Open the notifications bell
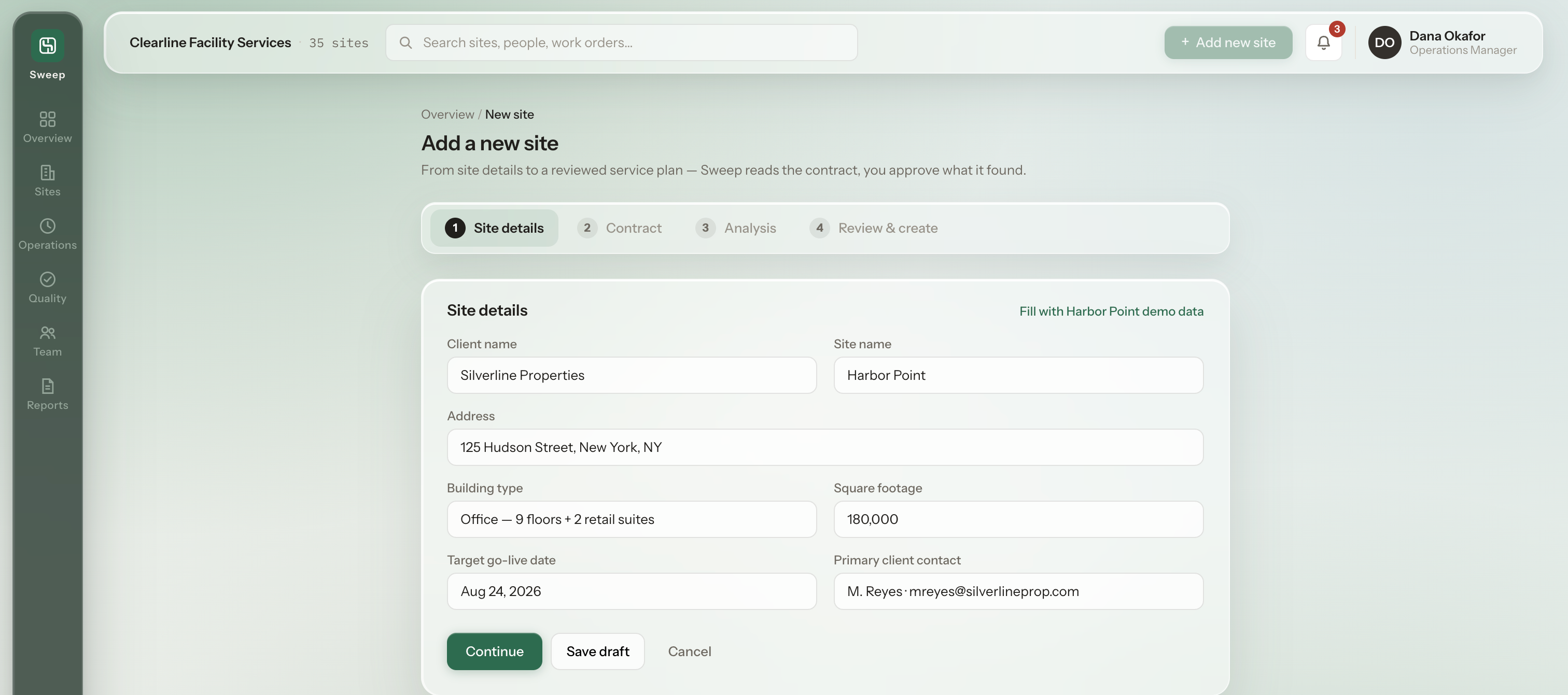The image size is (1568, 695). pos(1323,42)
